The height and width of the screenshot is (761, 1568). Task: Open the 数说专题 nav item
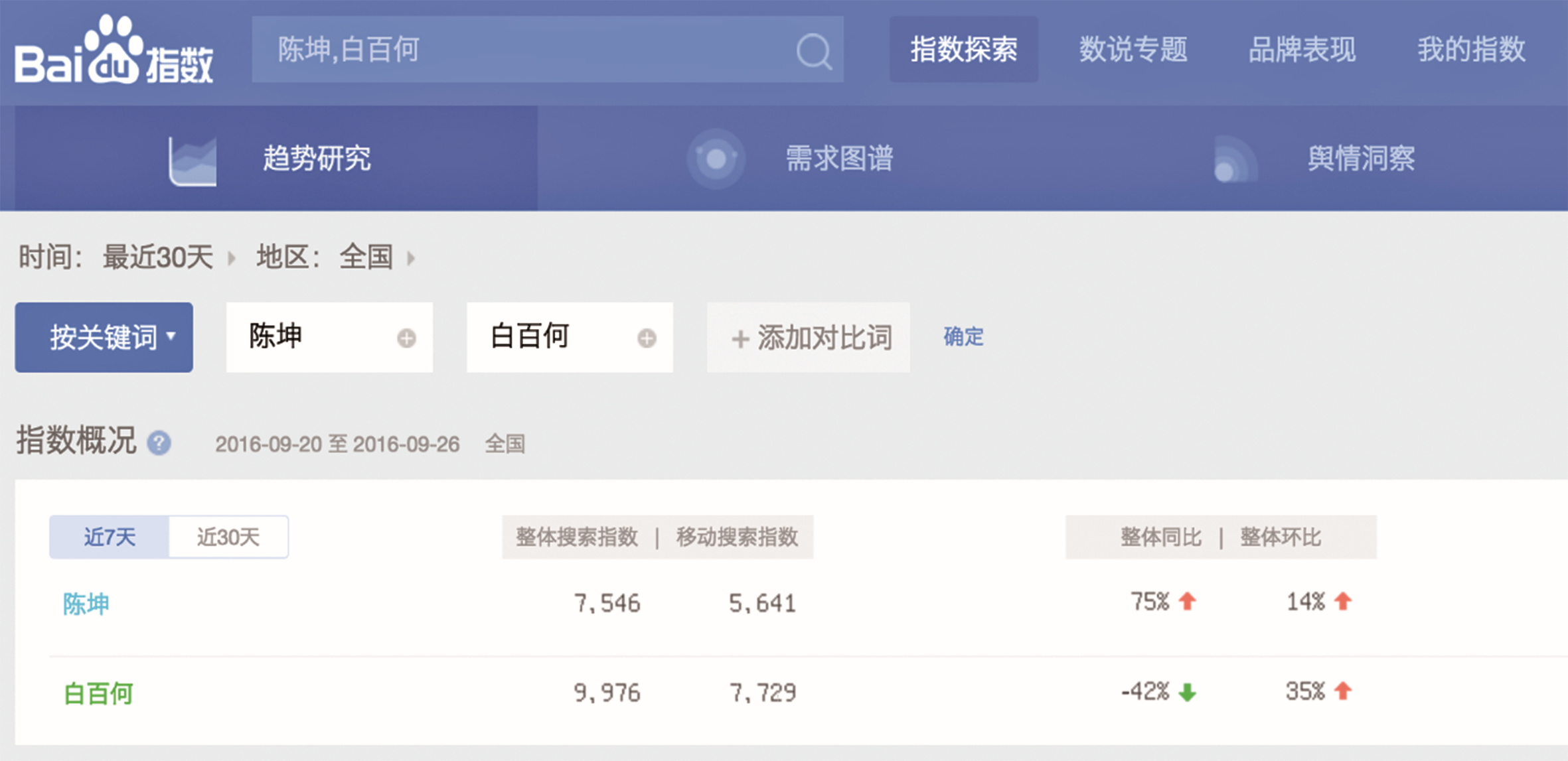pyautogui.click(x=1133, y=50)
